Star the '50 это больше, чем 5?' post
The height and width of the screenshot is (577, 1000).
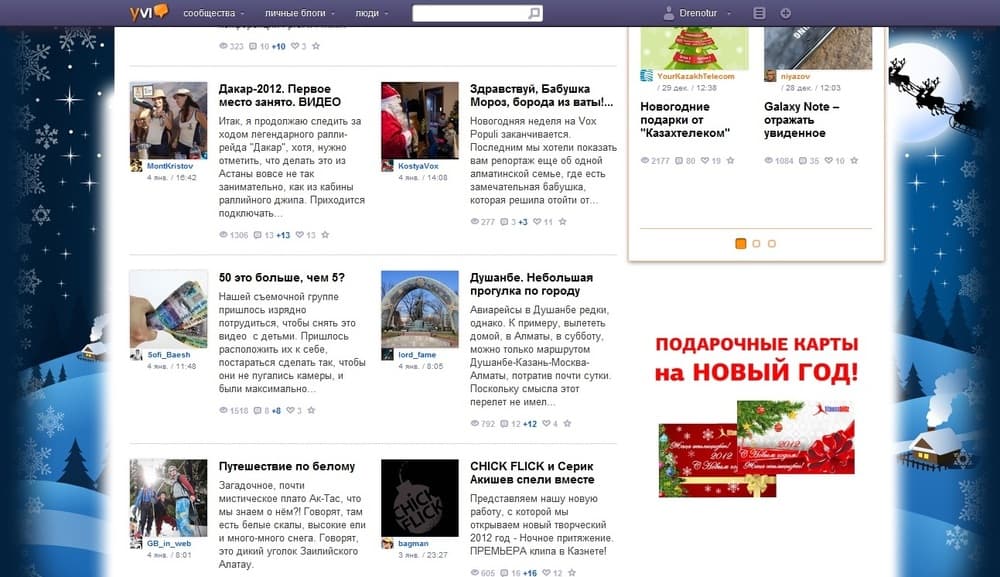point(311,411)
